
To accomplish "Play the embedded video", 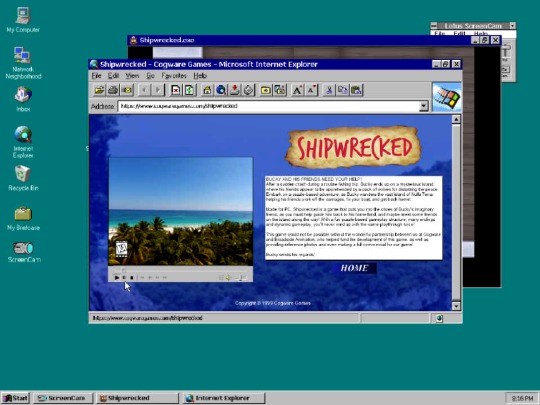I will [117, 277].
